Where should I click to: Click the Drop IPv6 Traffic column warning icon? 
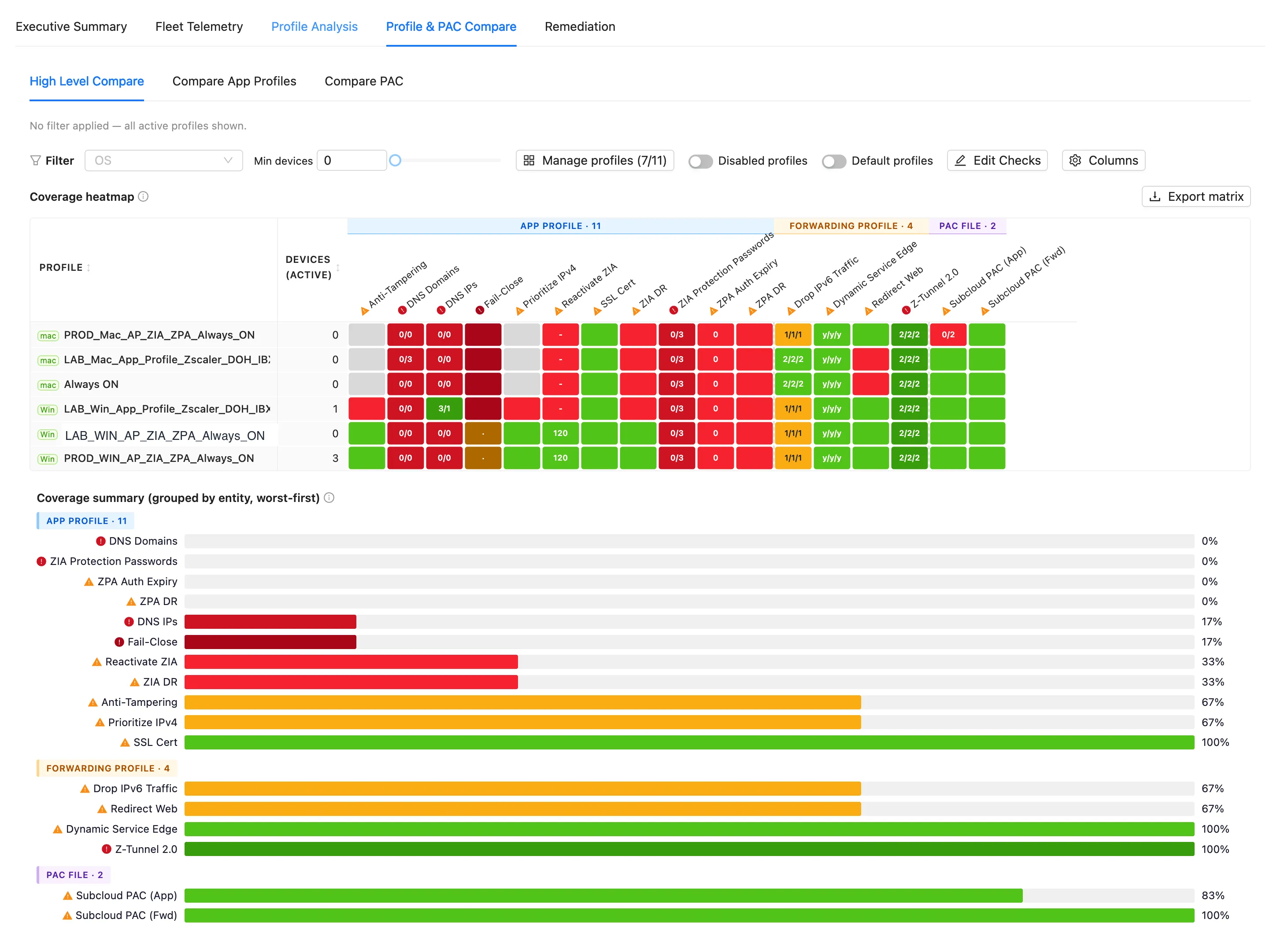pyautogui.click(x=791, y=311)
